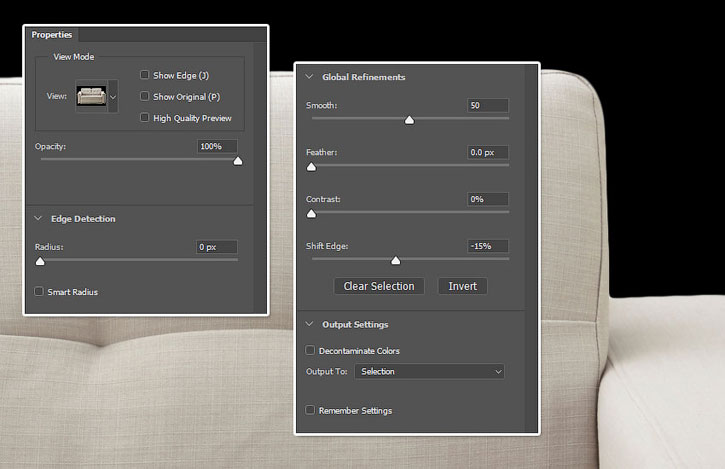Collapse the Output Settings section
This screenshot has height=469, width=725.
pos(309,324)
